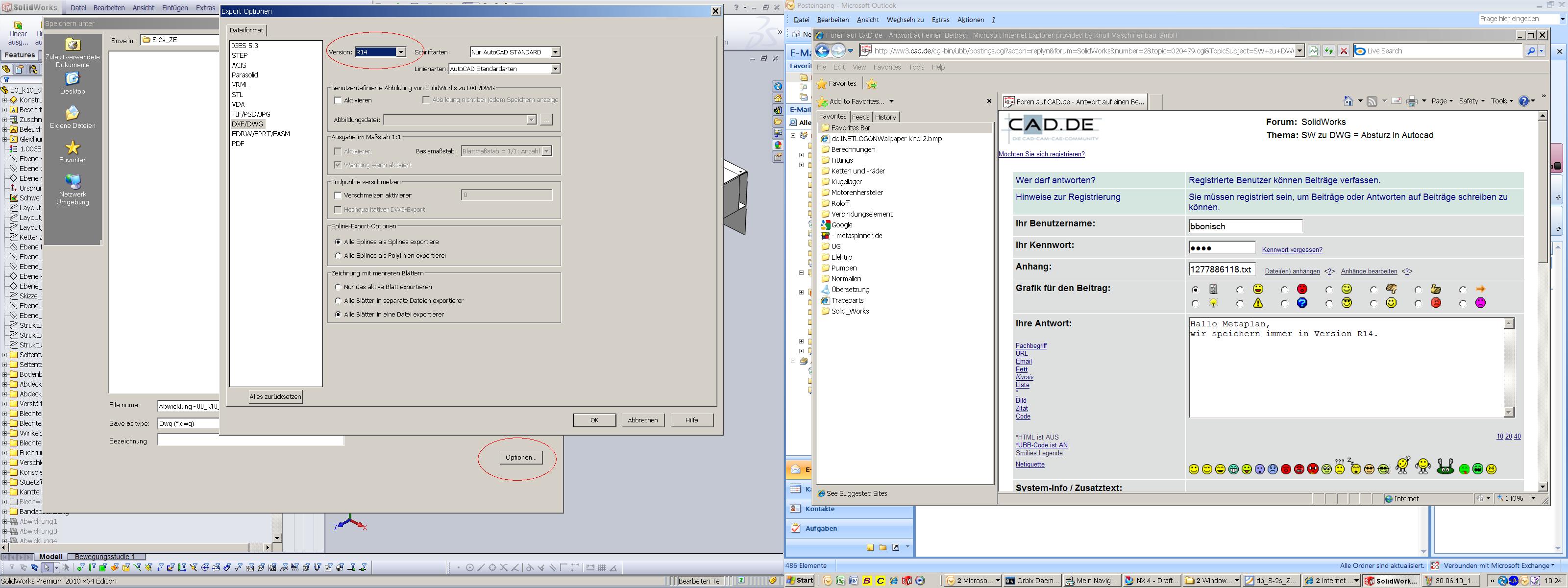Click the IE Print icon
The width and height of the screenshot is (1568, 588).
(1412, 101)
